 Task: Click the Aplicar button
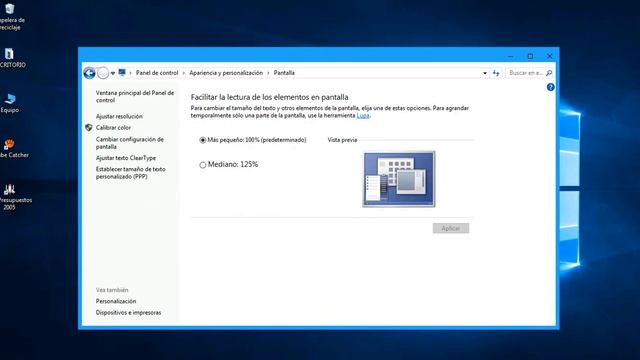(451, 228)
